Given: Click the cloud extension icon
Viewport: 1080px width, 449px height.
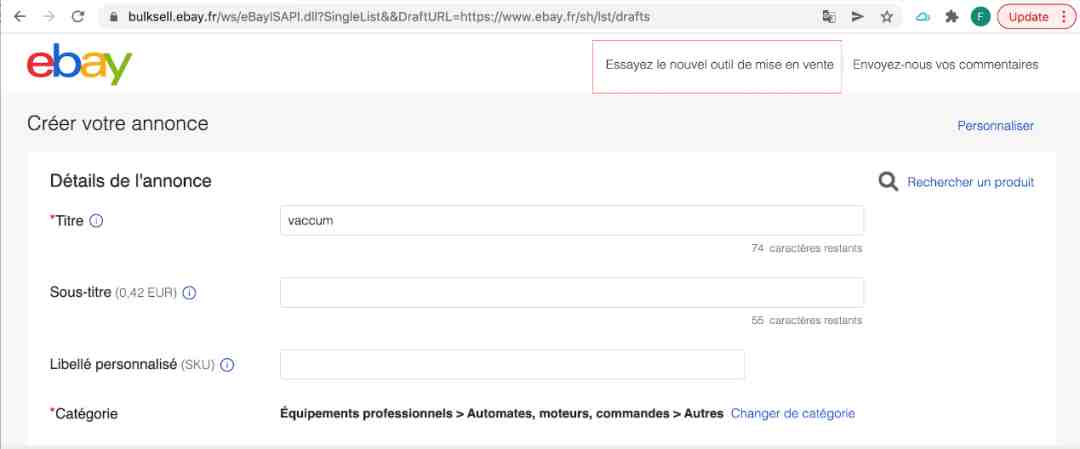Looking at the screenshot, I should pos(923,17).
